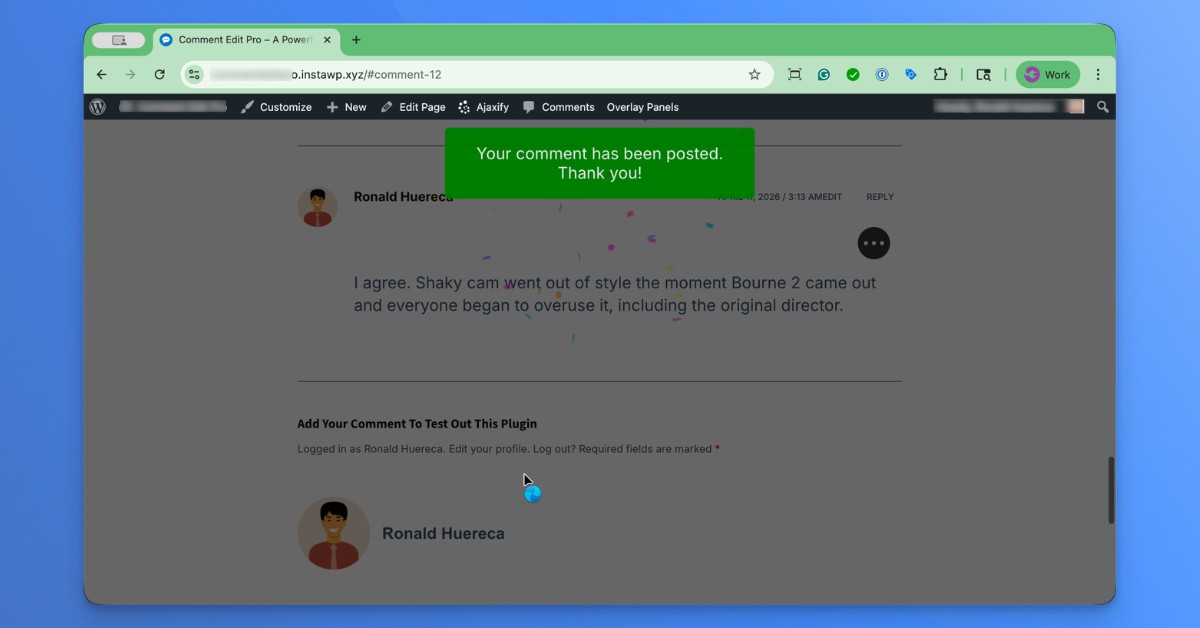Open the comment options ellipsis button

pyautogui.click(x=873, y=243)
